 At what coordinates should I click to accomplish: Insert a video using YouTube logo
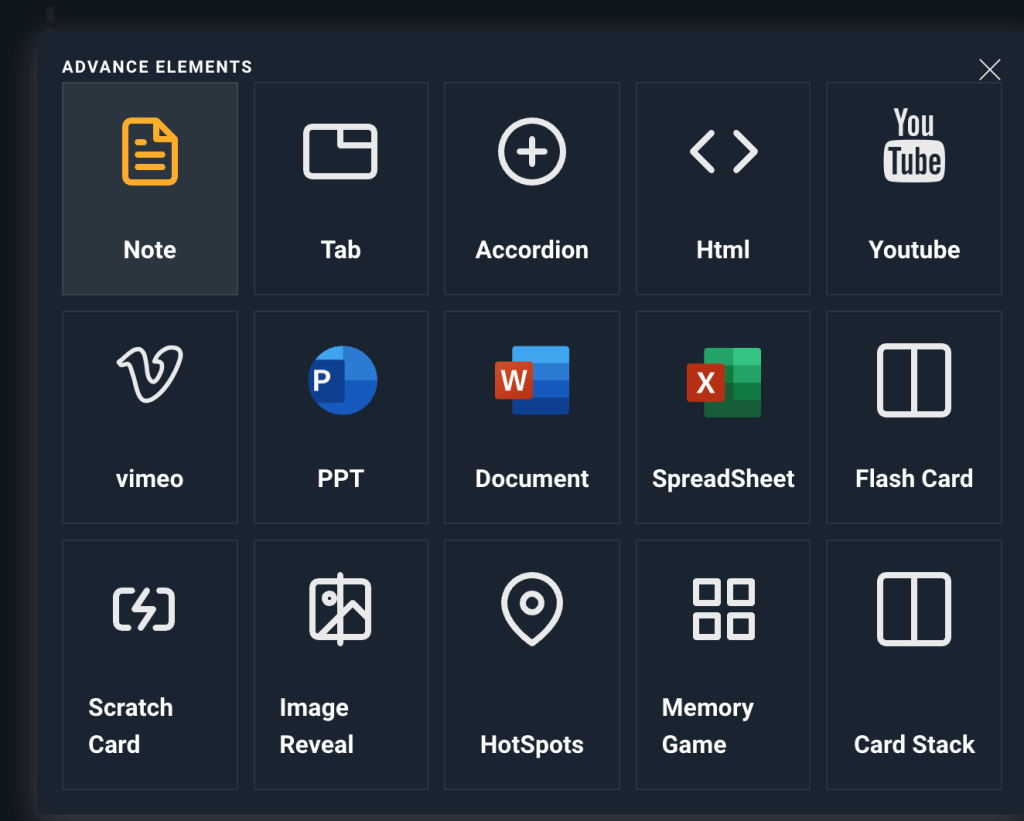(914, 147)
